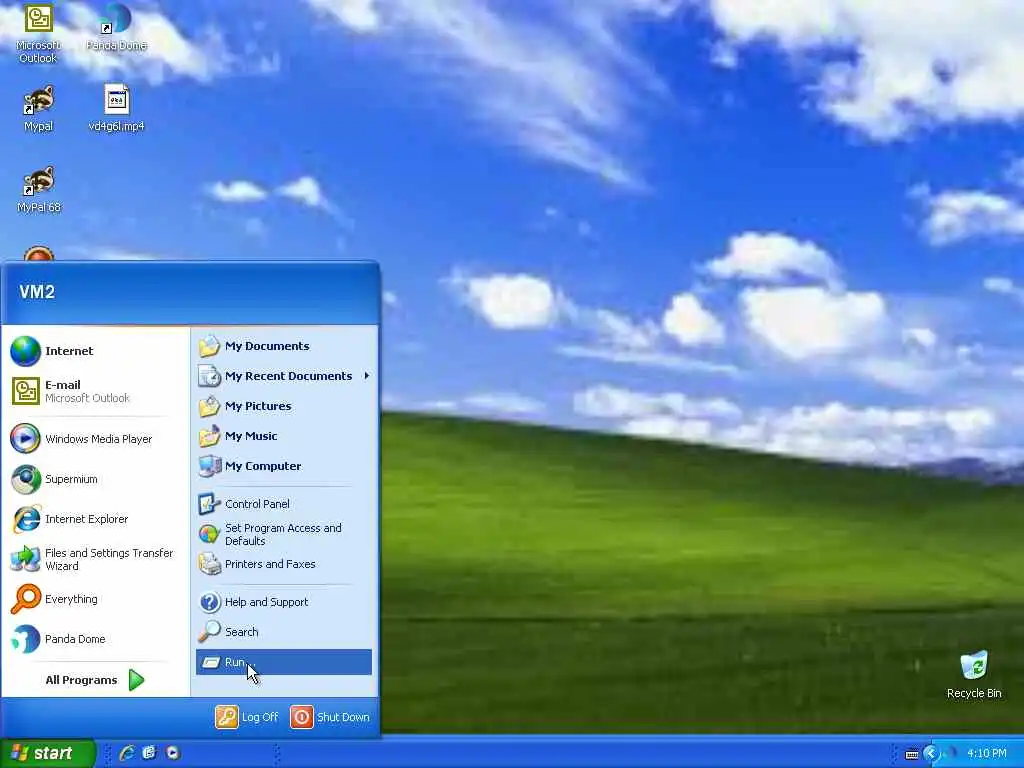The image size is (1024, 768).
Task: Open Set Program Access and Defaults
Action: 283,534
